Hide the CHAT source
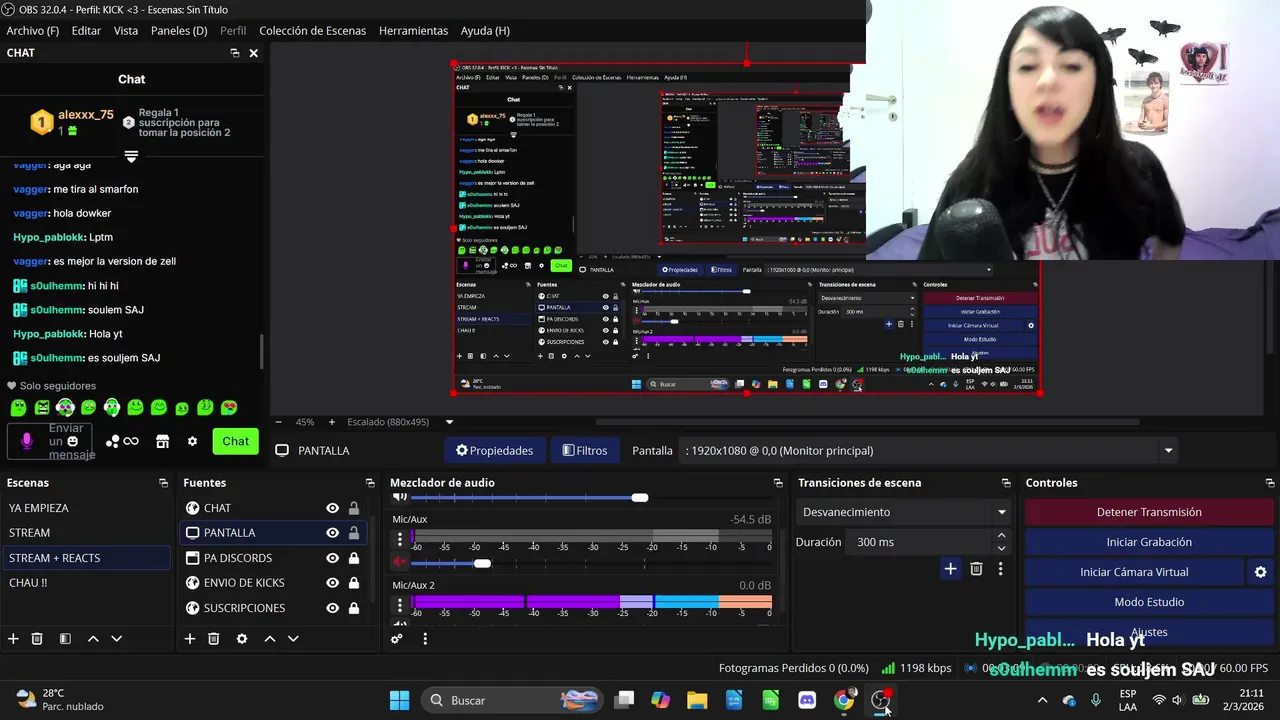The width and height of the screenshot is (1280, 720). point(332,508)
